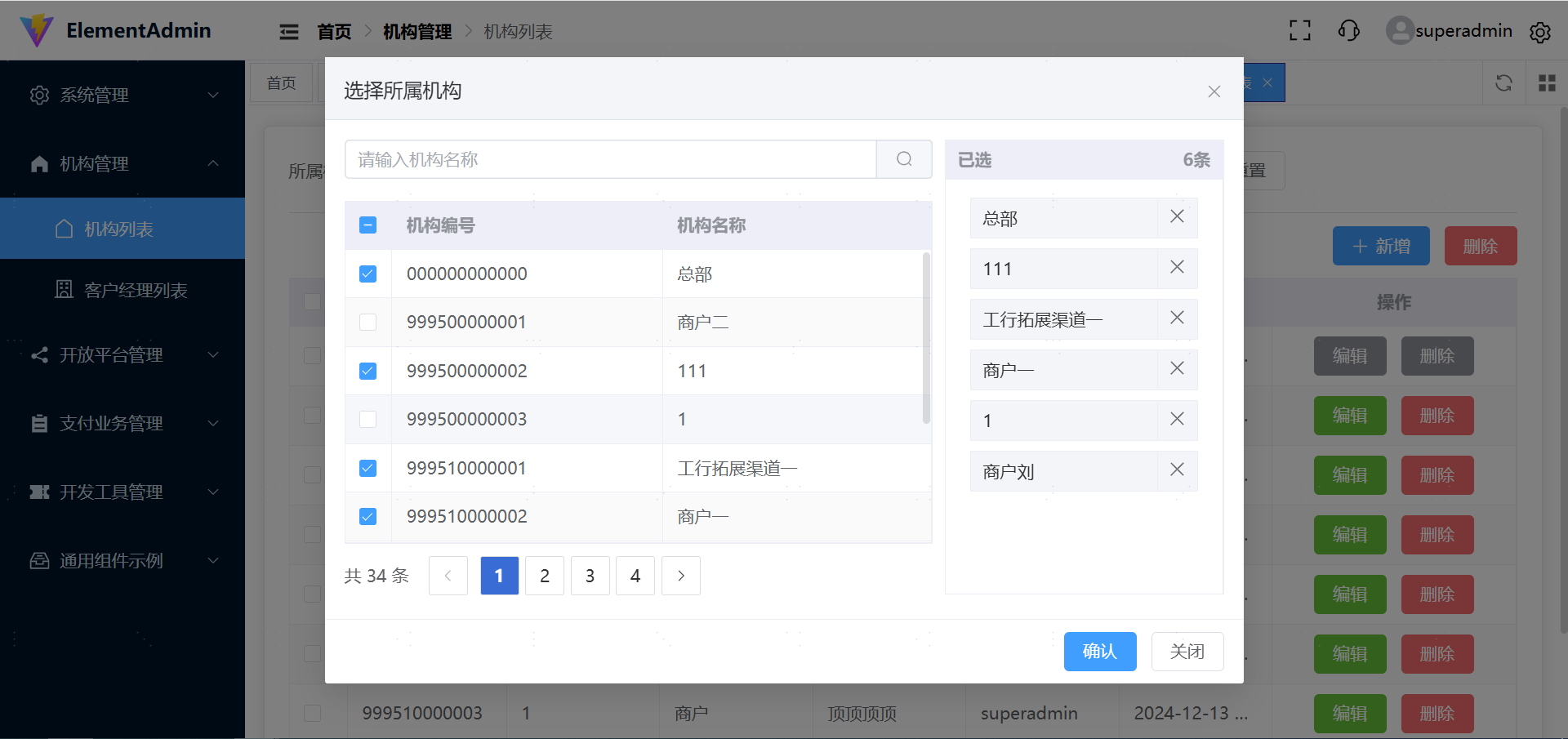This screenshot has height=739, width=1568.
Task: Open the settings gear in header
Action: click(1540, 32)
